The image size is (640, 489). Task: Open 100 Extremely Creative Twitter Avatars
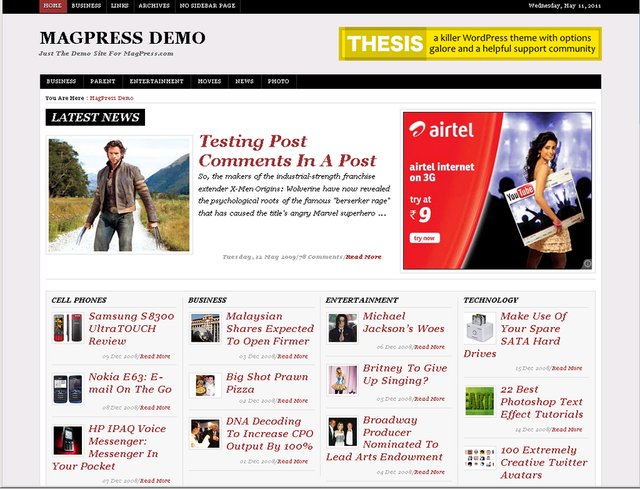[544, 462]
